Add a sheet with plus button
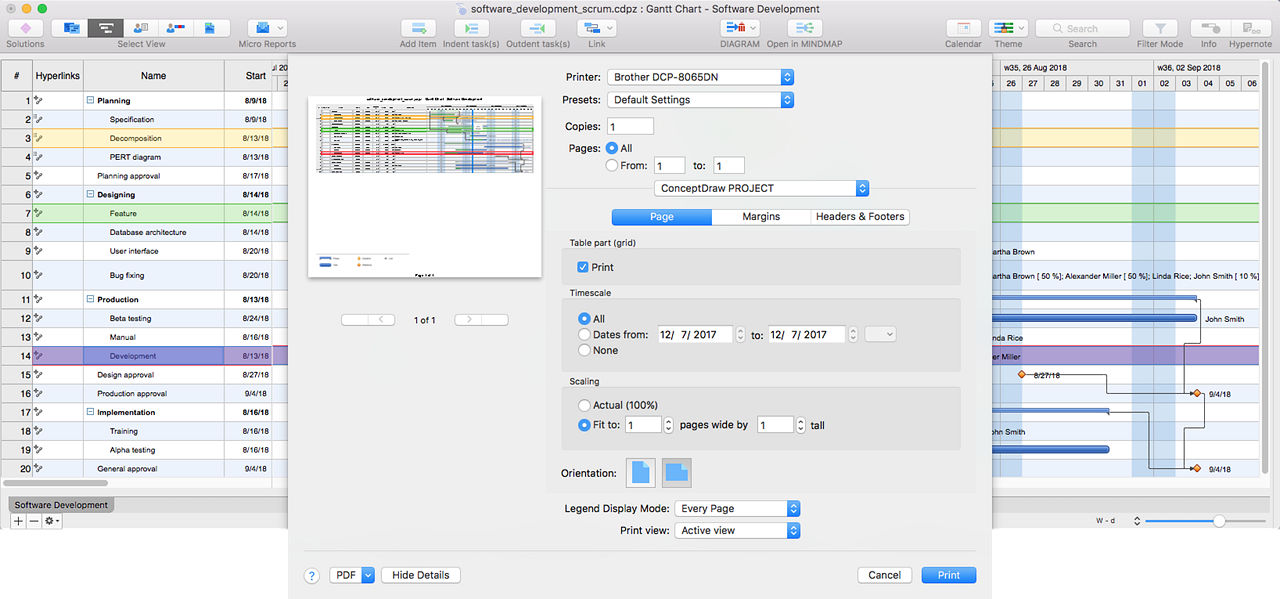The width and height of the screenshot is (1280, 599). pyautogui.click(x=18, y=521)
